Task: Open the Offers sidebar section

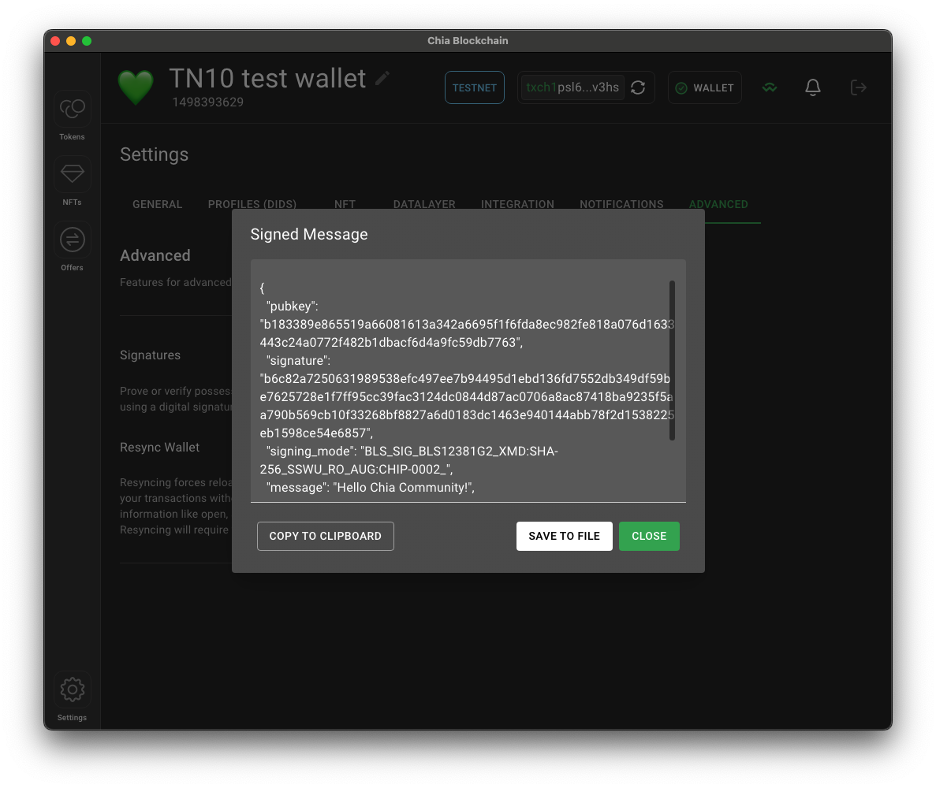Action: [x=72, y=246]
